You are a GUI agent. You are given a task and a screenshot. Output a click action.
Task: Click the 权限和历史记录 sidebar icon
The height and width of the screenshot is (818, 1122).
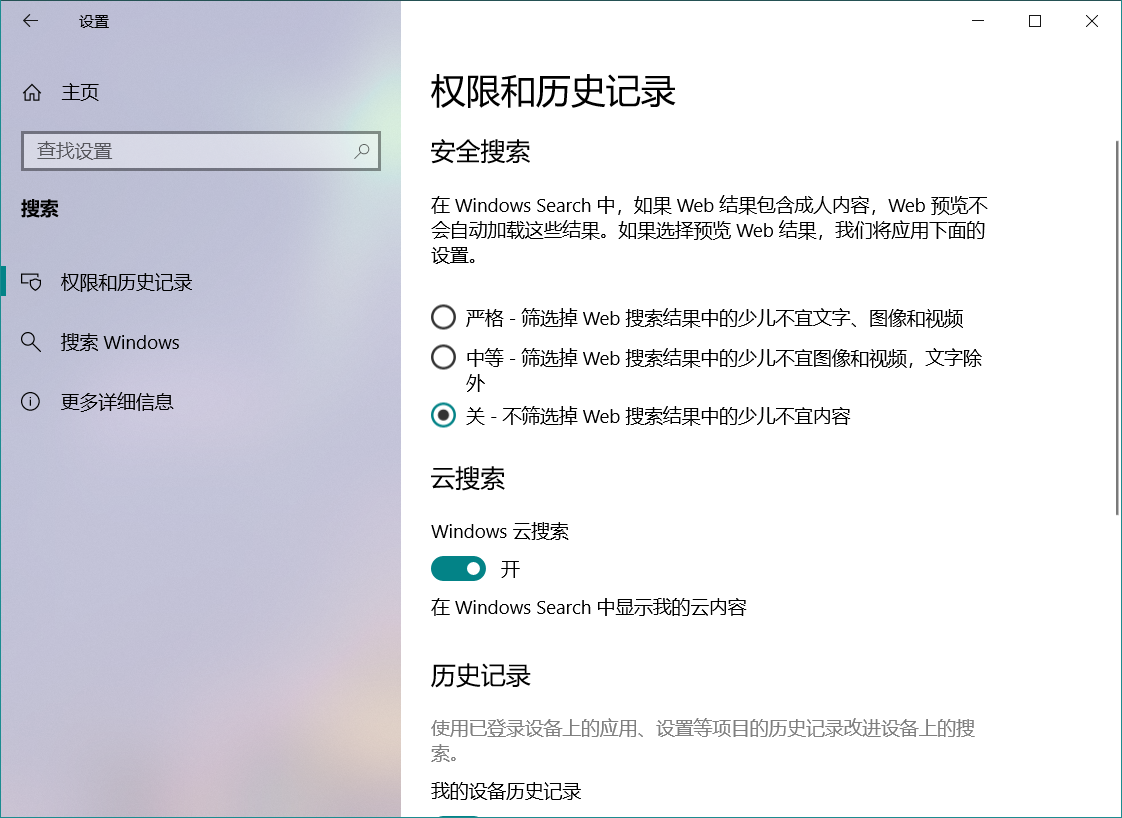click(x=31, y=282)
